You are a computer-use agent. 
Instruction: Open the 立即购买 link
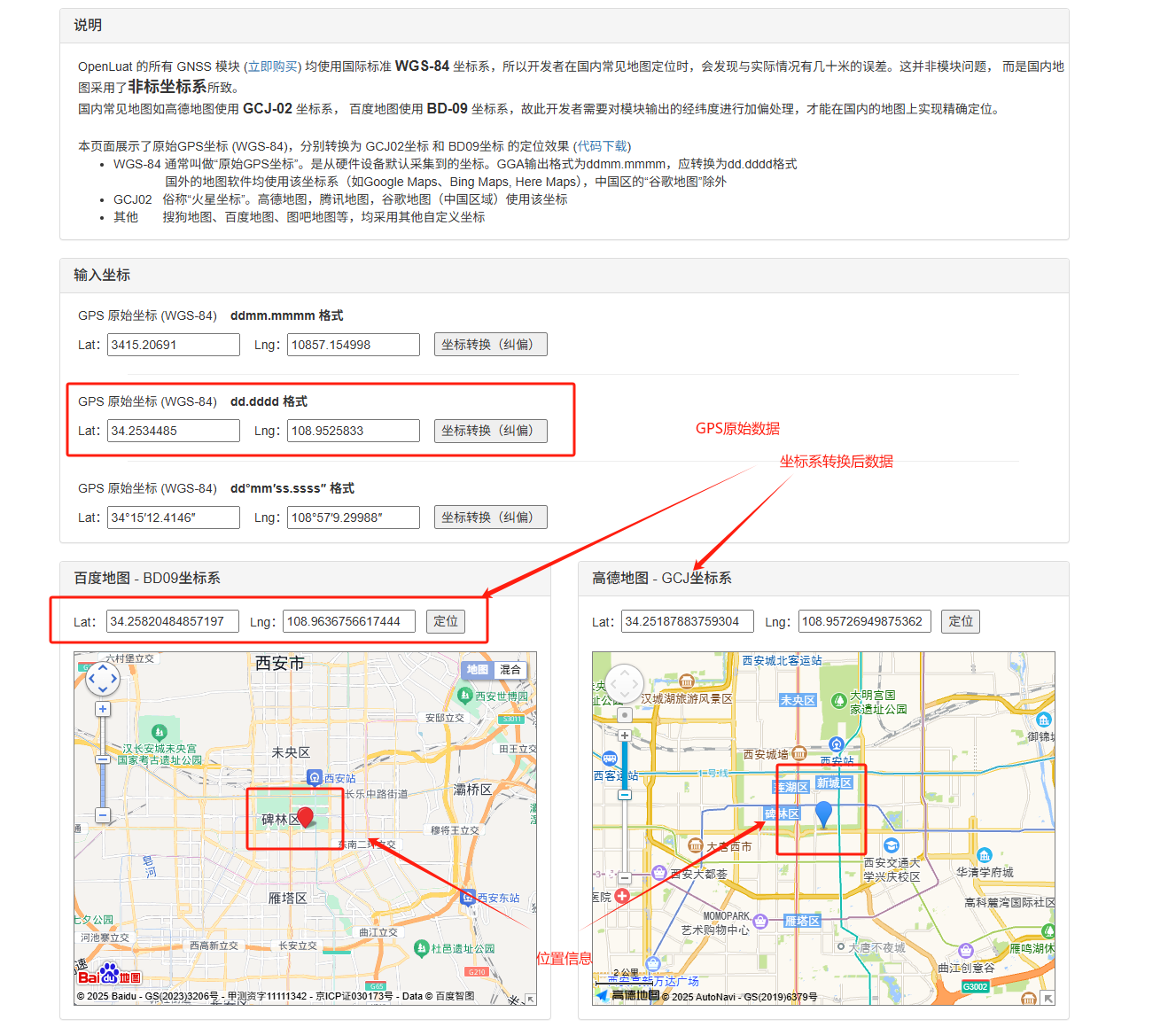(273, 66)
